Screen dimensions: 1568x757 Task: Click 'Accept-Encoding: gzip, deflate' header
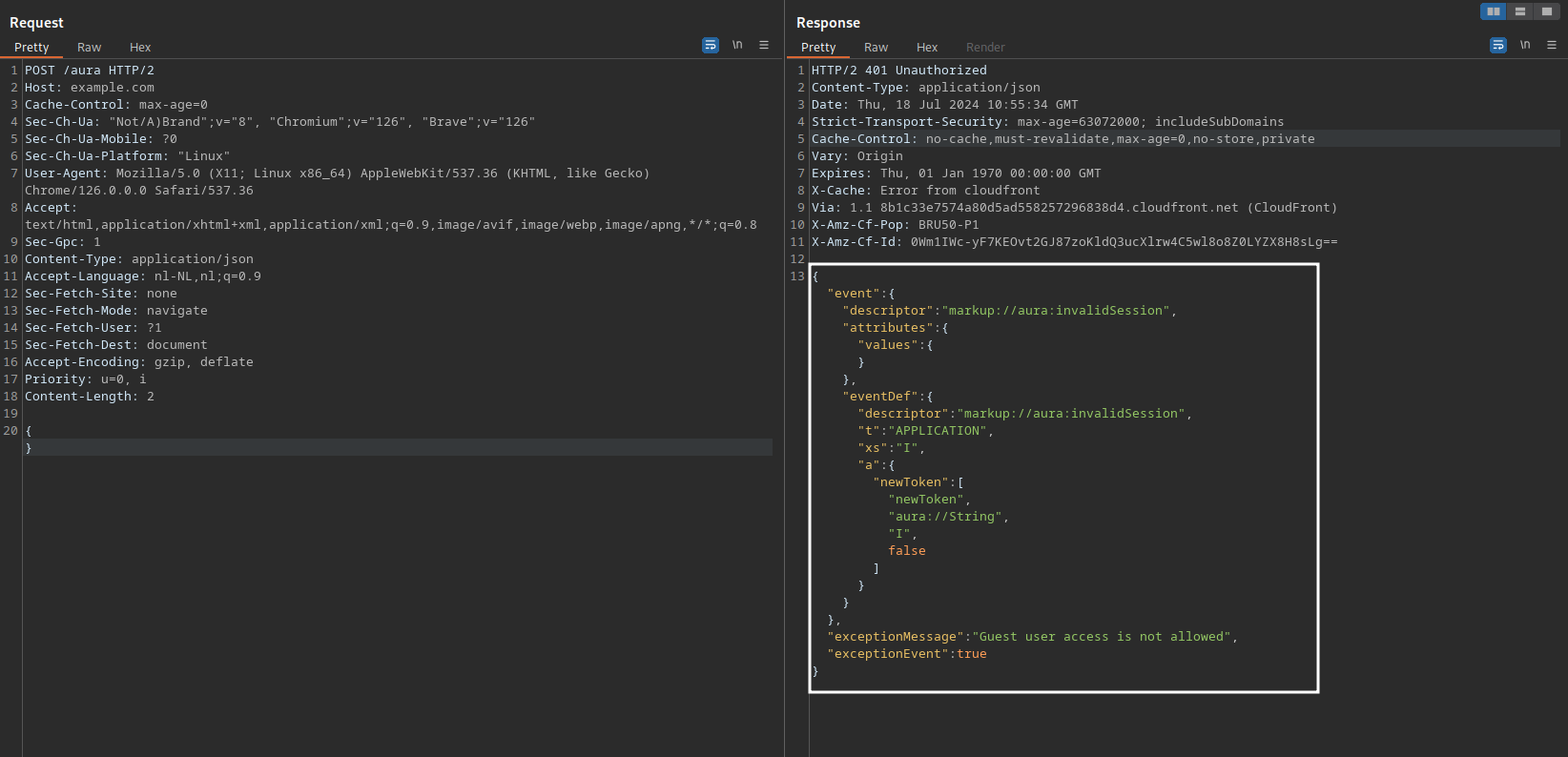coord(139,362)
